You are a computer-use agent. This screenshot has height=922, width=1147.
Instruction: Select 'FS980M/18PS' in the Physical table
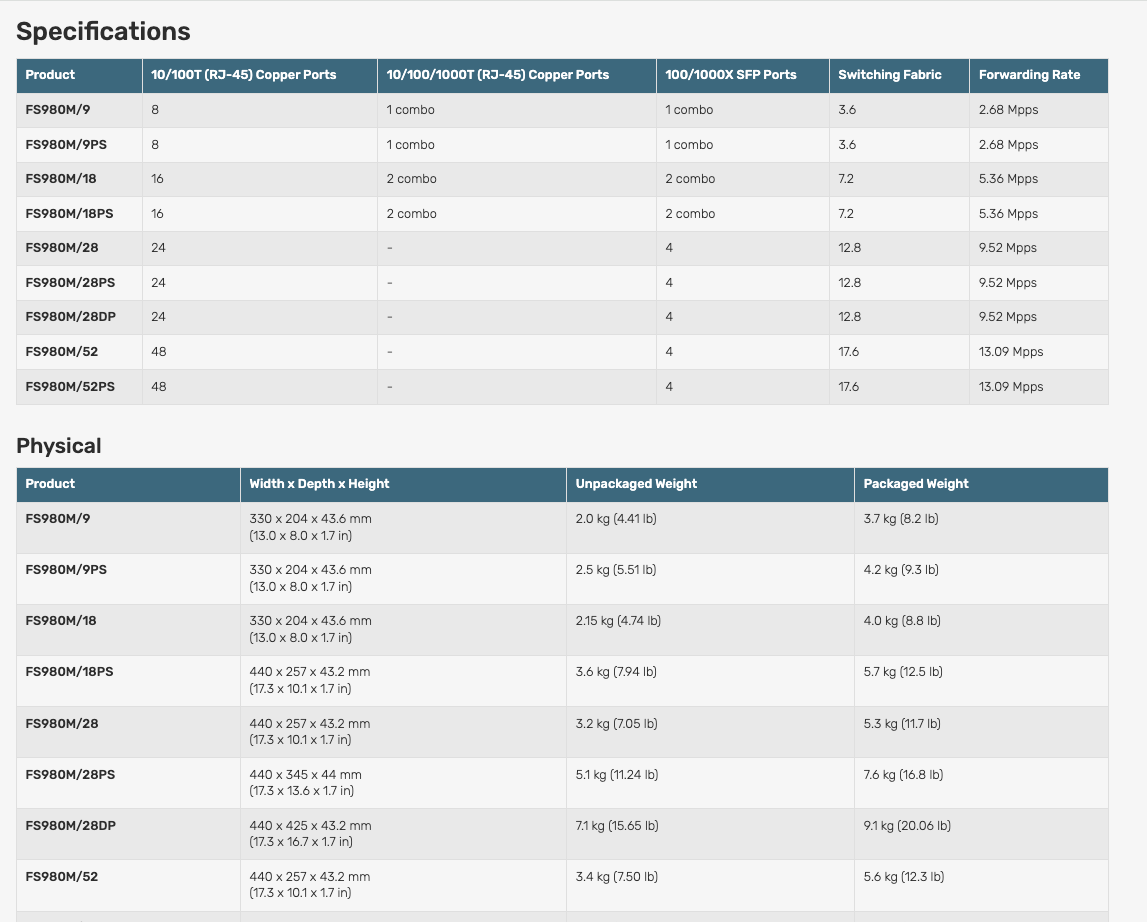(69, 672)
